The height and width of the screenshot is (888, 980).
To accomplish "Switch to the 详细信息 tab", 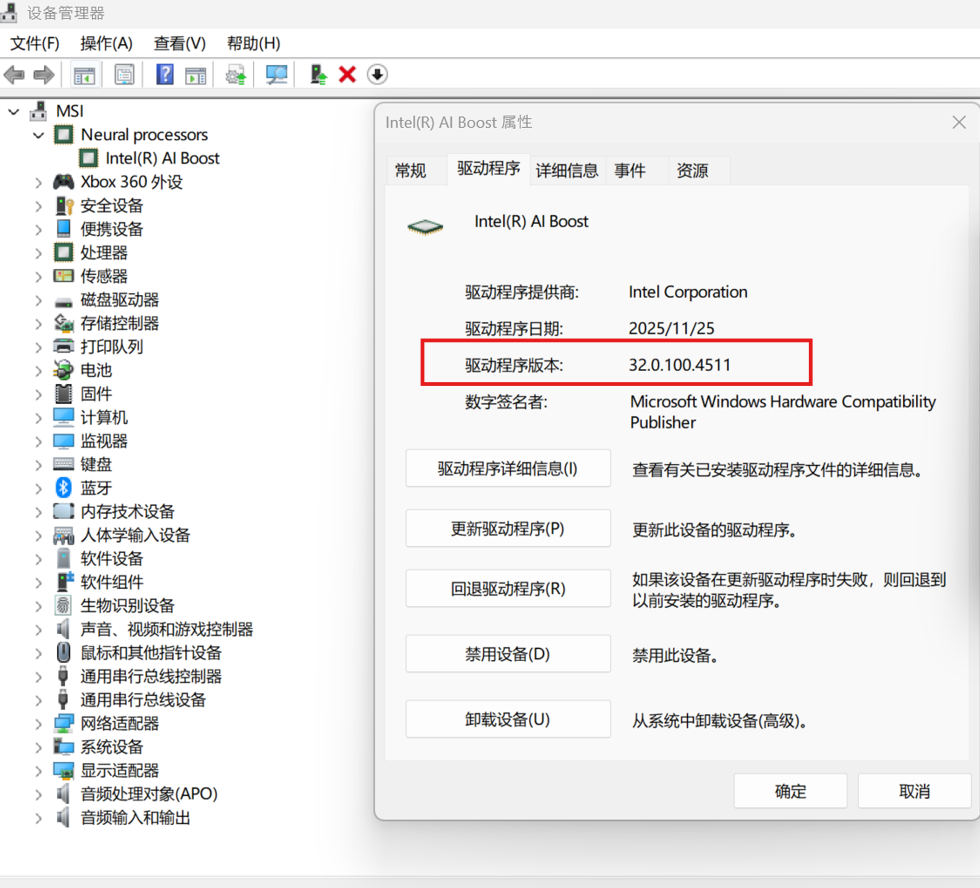I will [567, 170].
